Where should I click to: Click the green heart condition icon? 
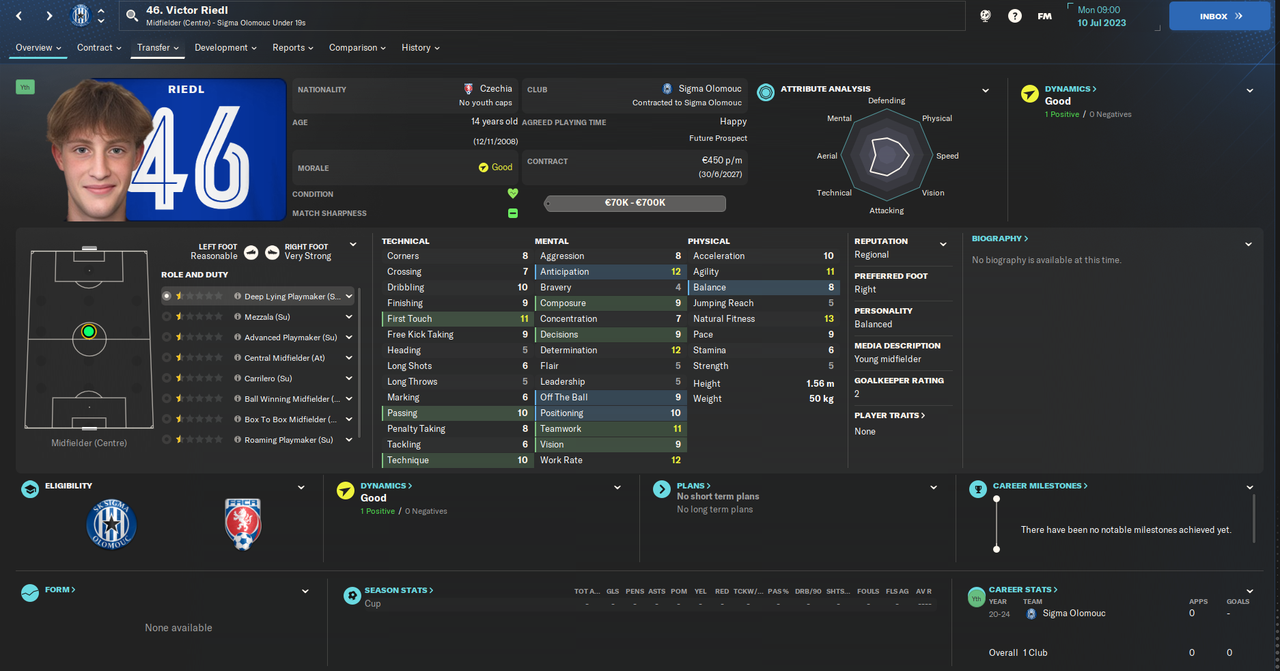pyautogui.click(x=513, y=194)
